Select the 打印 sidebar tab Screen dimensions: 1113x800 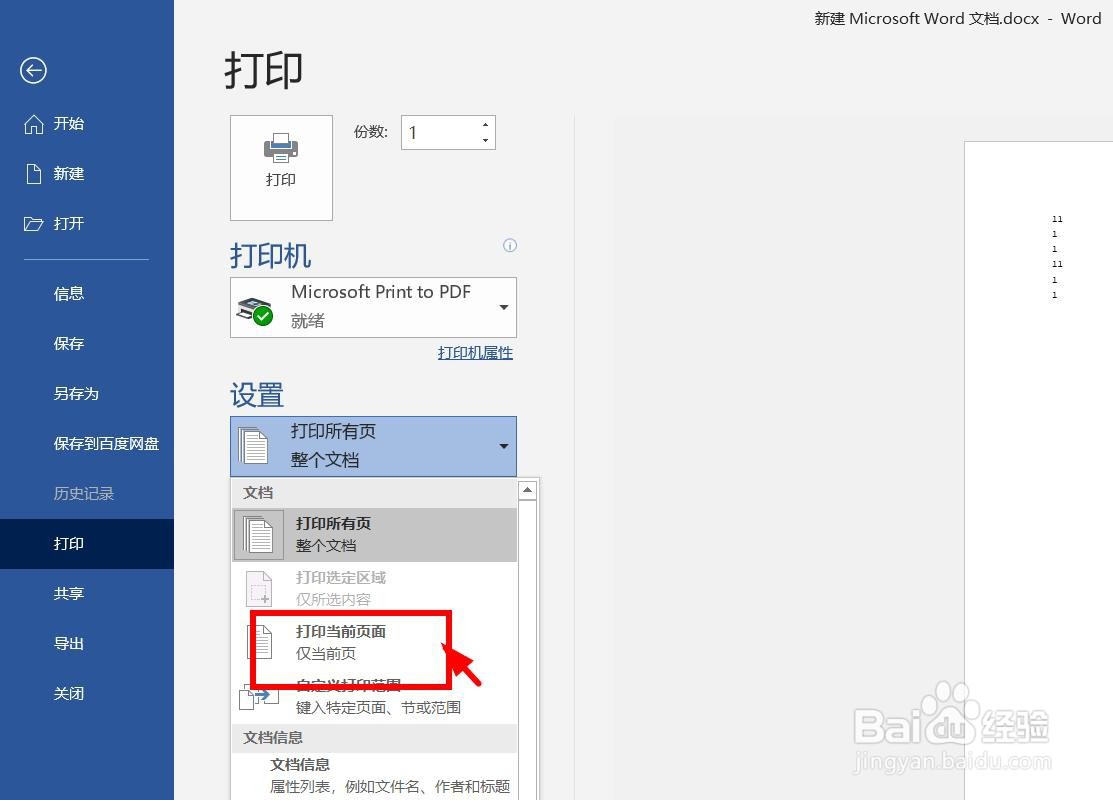(87, 544)
